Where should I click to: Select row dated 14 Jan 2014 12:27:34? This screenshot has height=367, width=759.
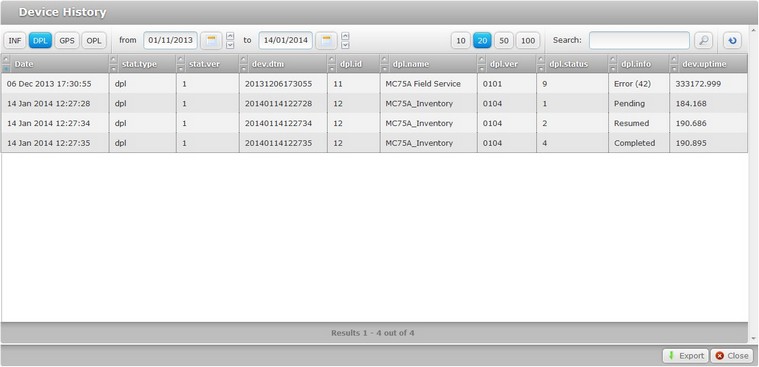pos(374,123)
